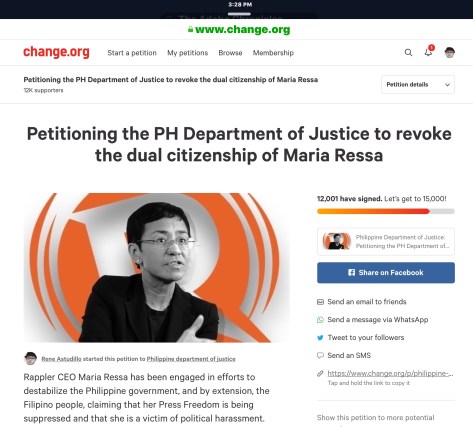Select the petition preview card thumbnail
This screenshot has width=473, height=427.
[337, 241]
